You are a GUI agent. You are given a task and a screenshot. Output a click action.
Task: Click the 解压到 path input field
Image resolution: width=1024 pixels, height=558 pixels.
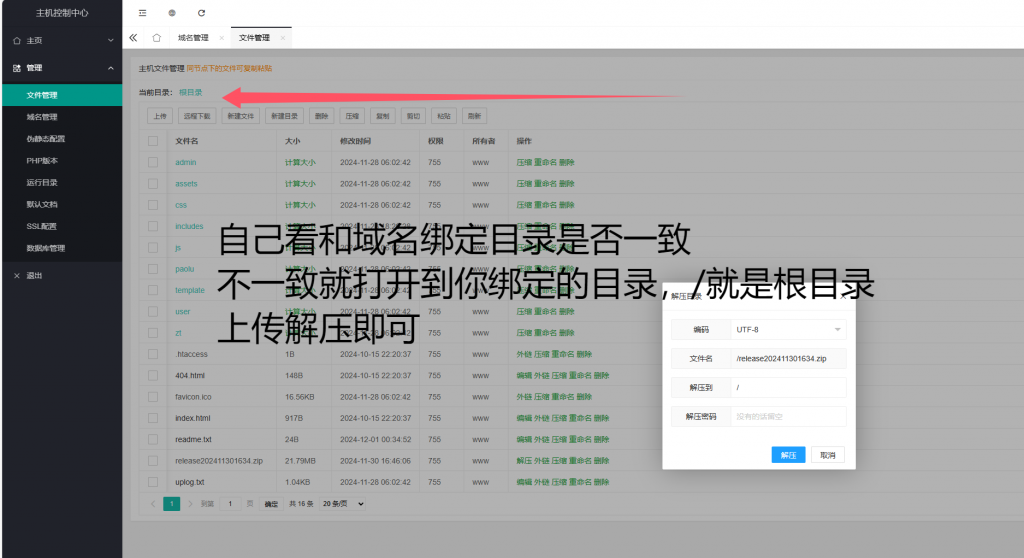tap(788, 387)
